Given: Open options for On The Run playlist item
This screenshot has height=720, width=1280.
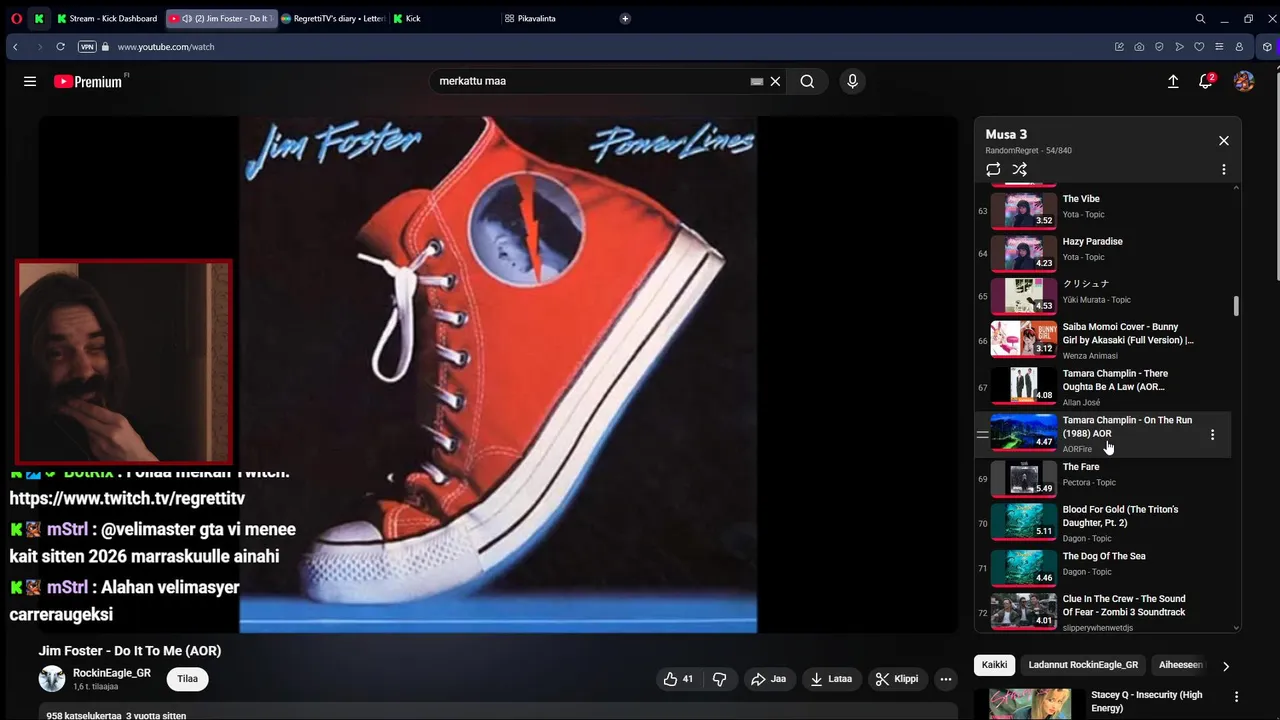Looking at the screenshot, I should point(1212,435).
